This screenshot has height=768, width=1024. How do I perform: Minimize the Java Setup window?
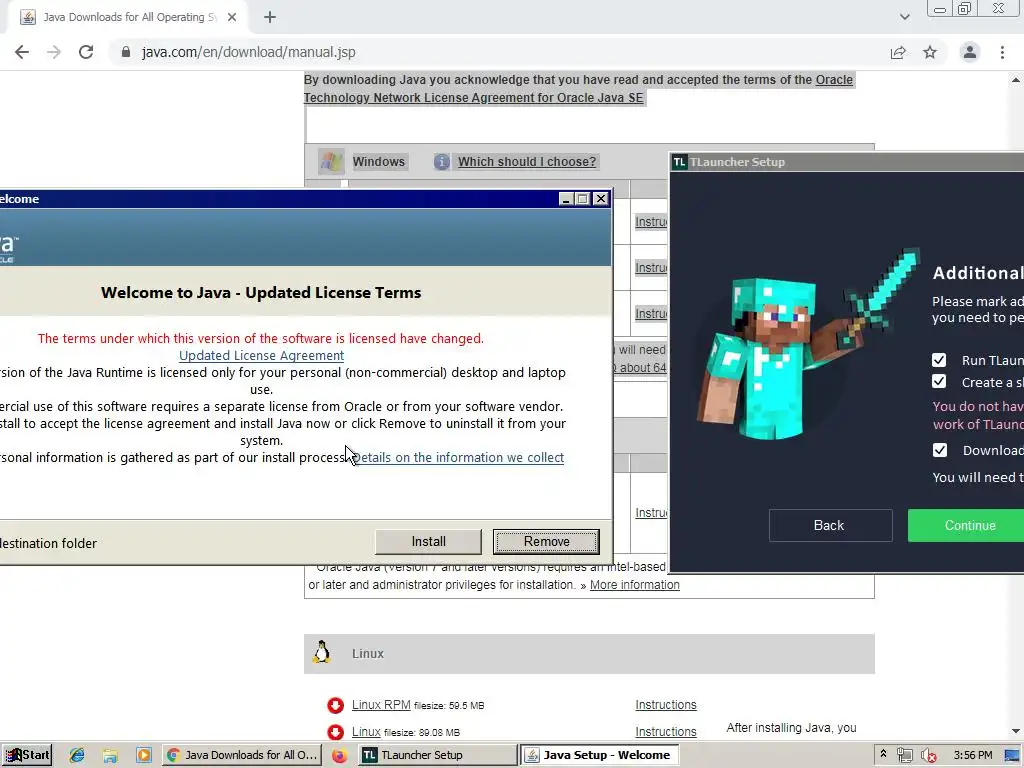[567, 199]
